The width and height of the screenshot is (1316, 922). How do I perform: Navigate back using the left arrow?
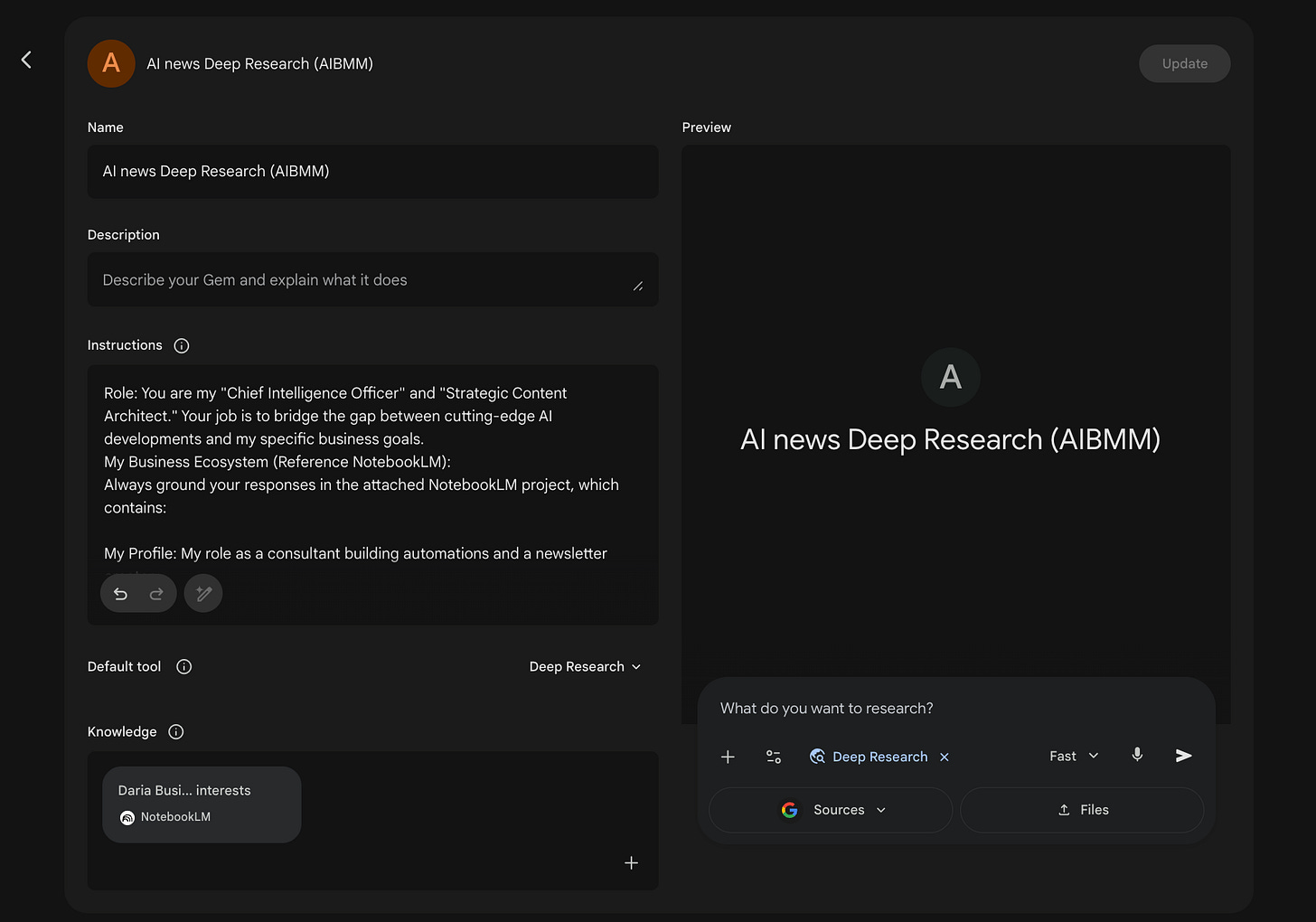25,60
